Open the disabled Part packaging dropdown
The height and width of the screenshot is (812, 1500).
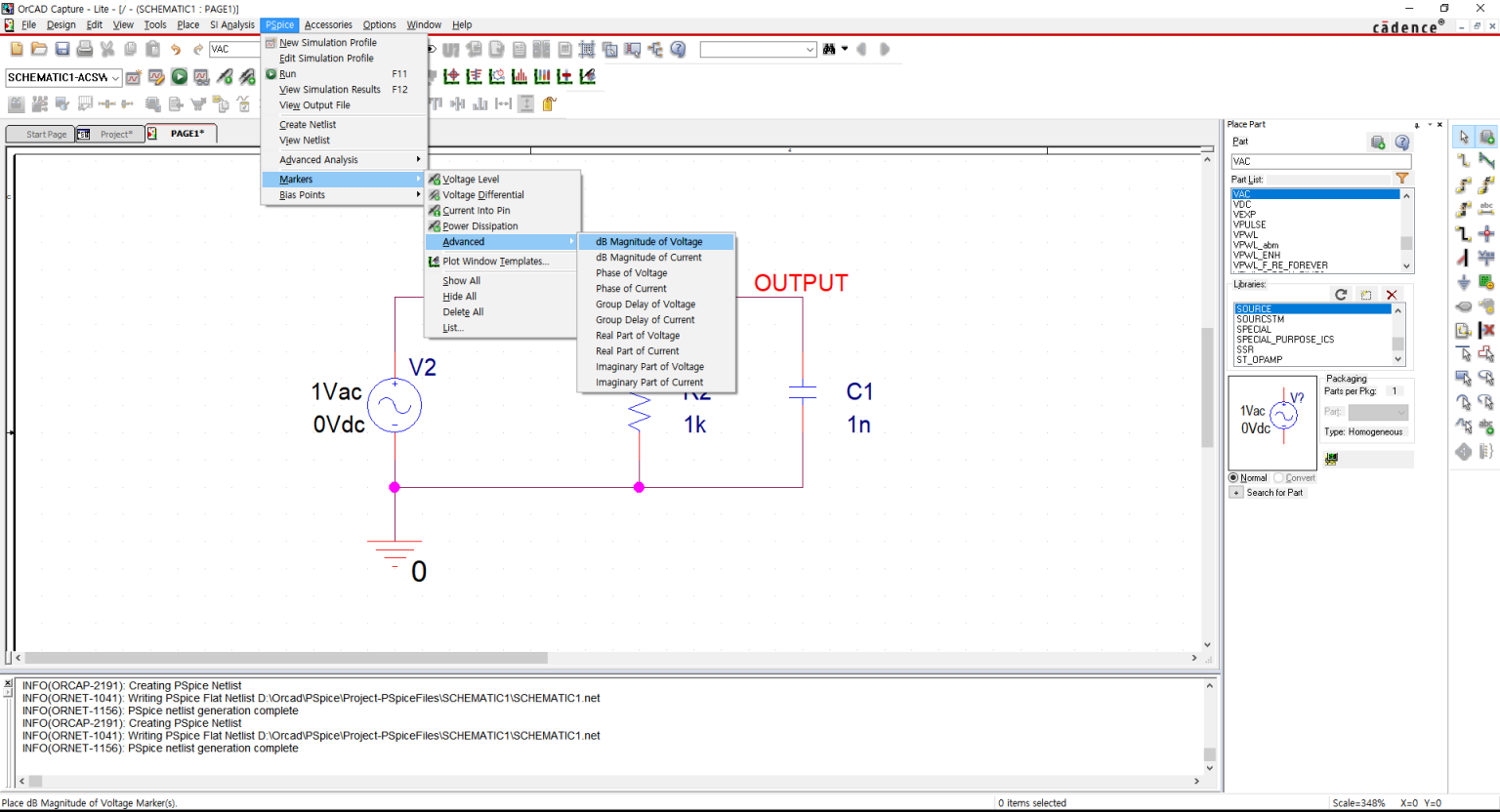(x=1378, y=412)
